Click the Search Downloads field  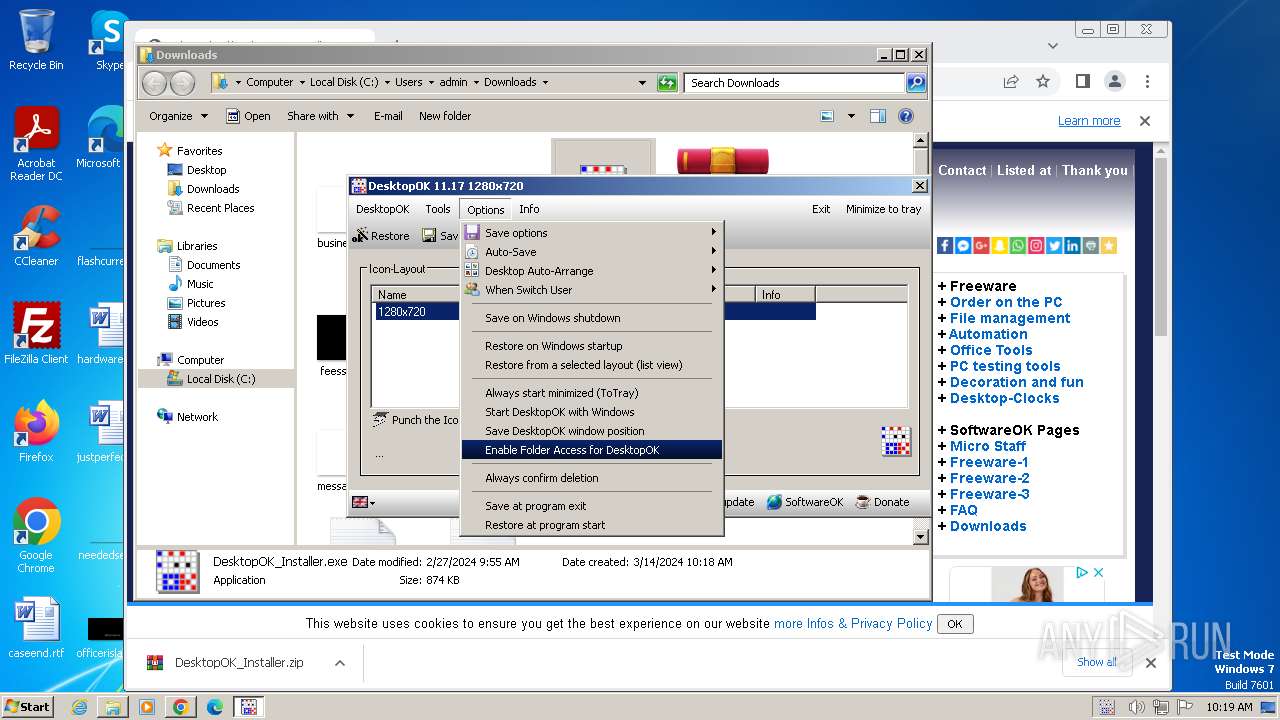click(795, 83)
